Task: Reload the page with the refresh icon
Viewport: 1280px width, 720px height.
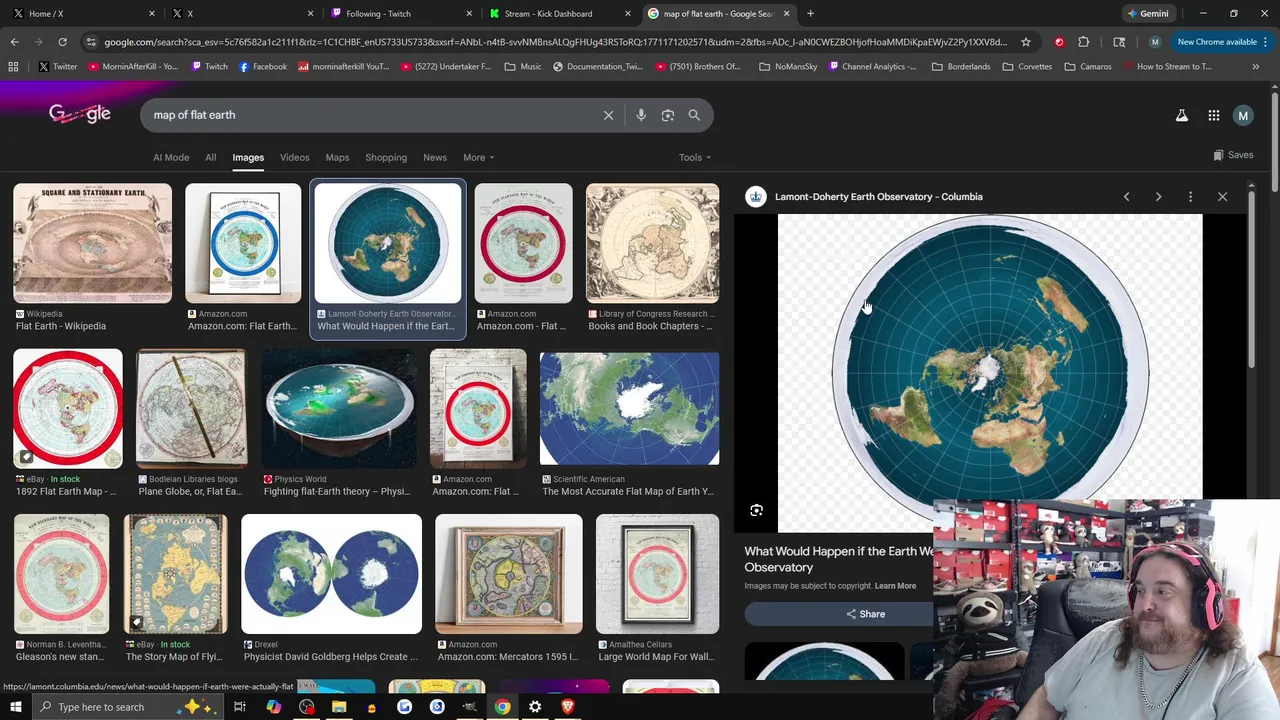Action: coord(62,42)
